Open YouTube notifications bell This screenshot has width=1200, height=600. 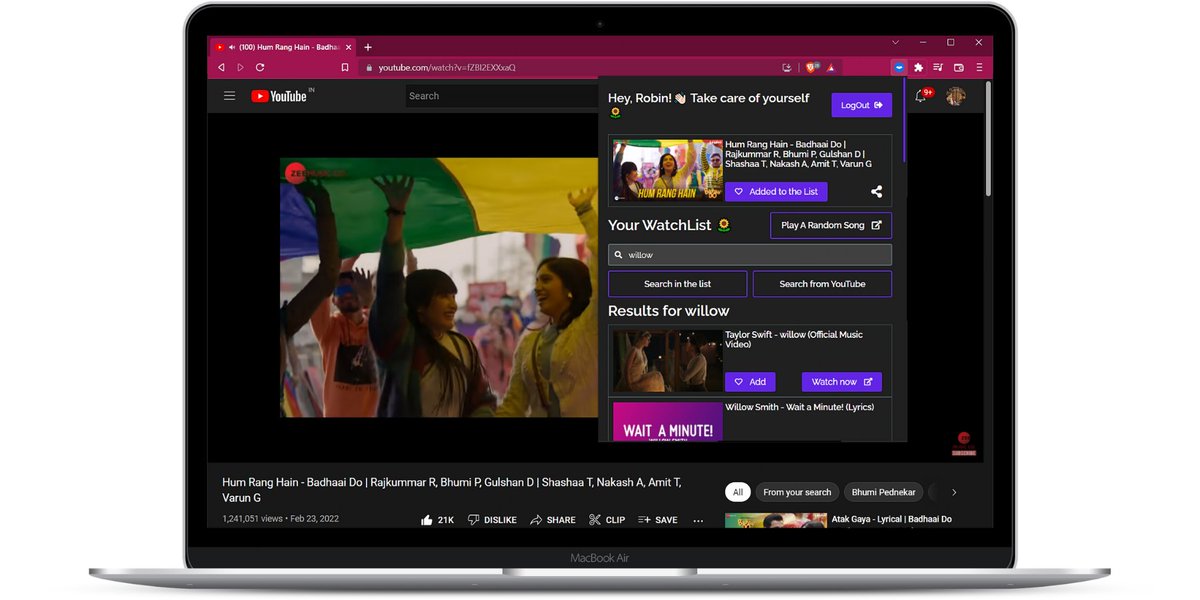coord(921,96)
